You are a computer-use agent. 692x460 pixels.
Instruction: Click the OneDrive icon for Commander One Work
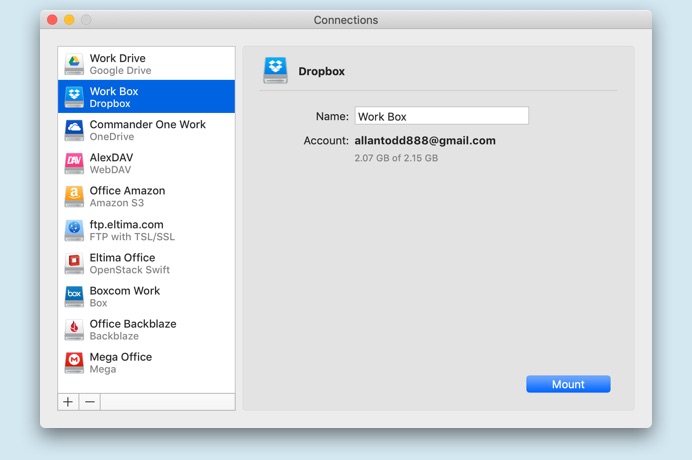click(74, 130)
